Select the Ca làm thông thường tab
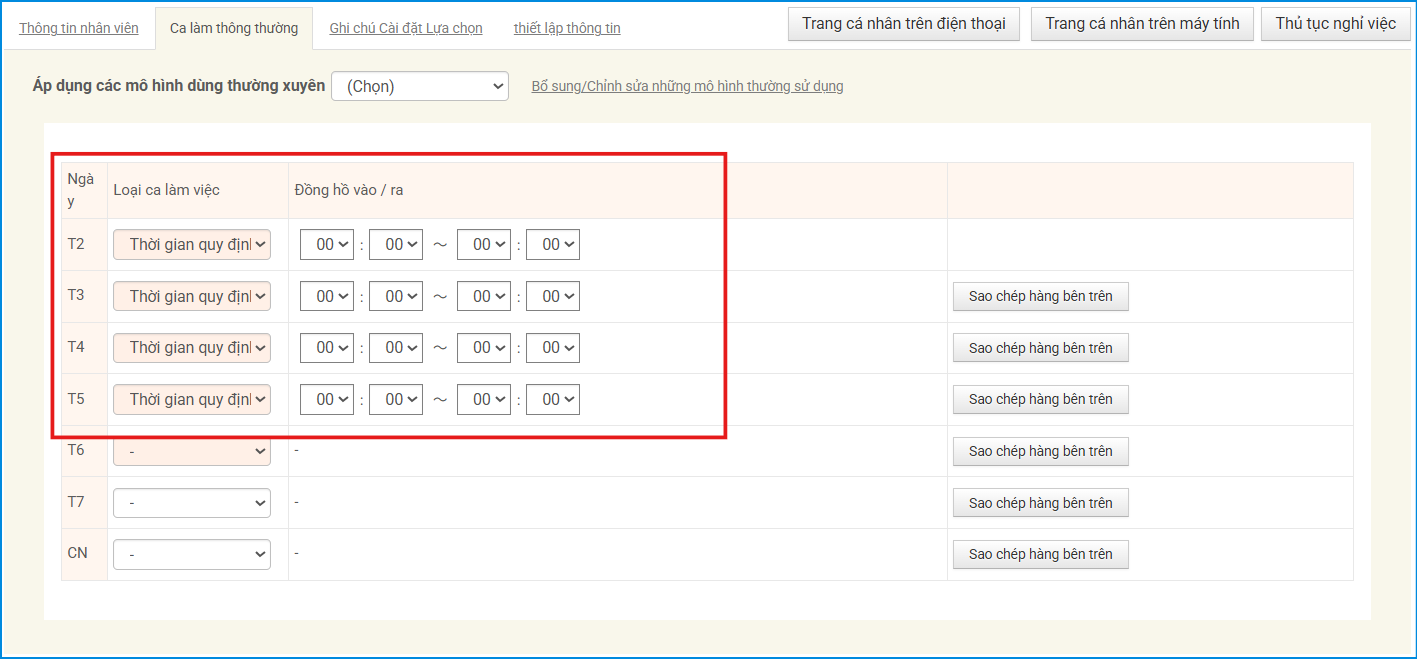 (x=234, y=28)
